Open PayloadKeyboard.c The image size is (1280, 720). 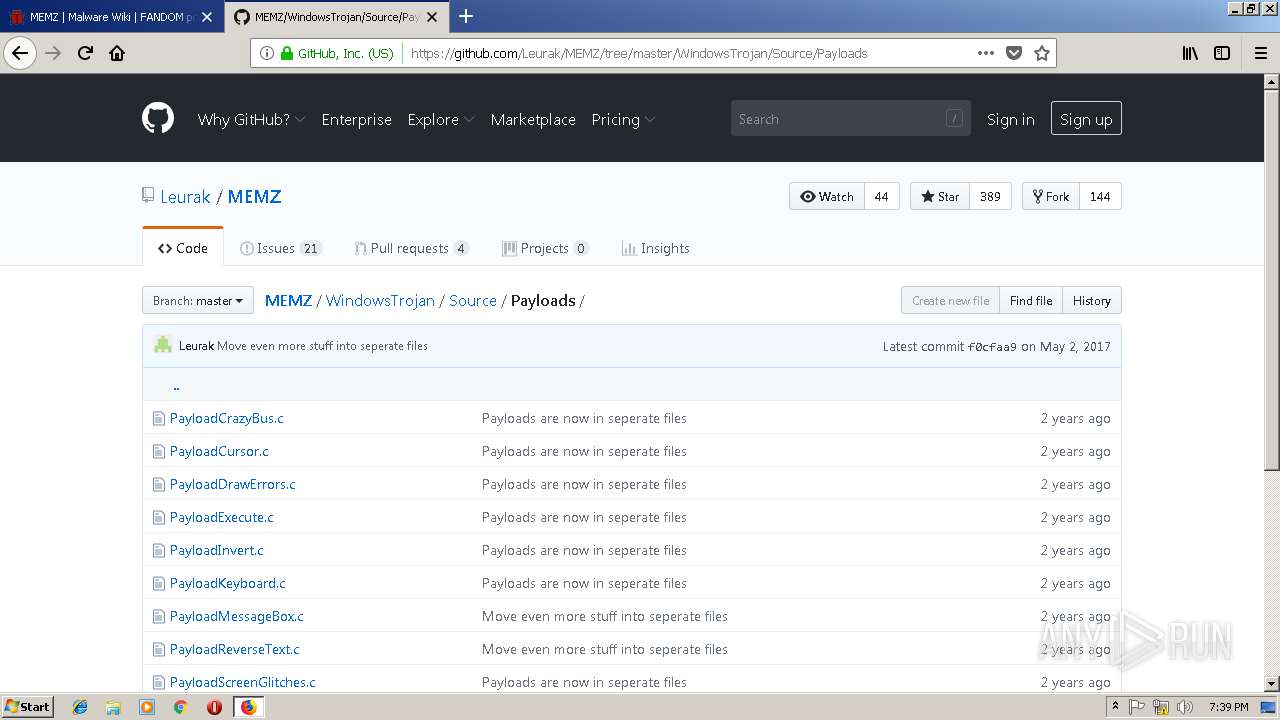coord(228,583)
